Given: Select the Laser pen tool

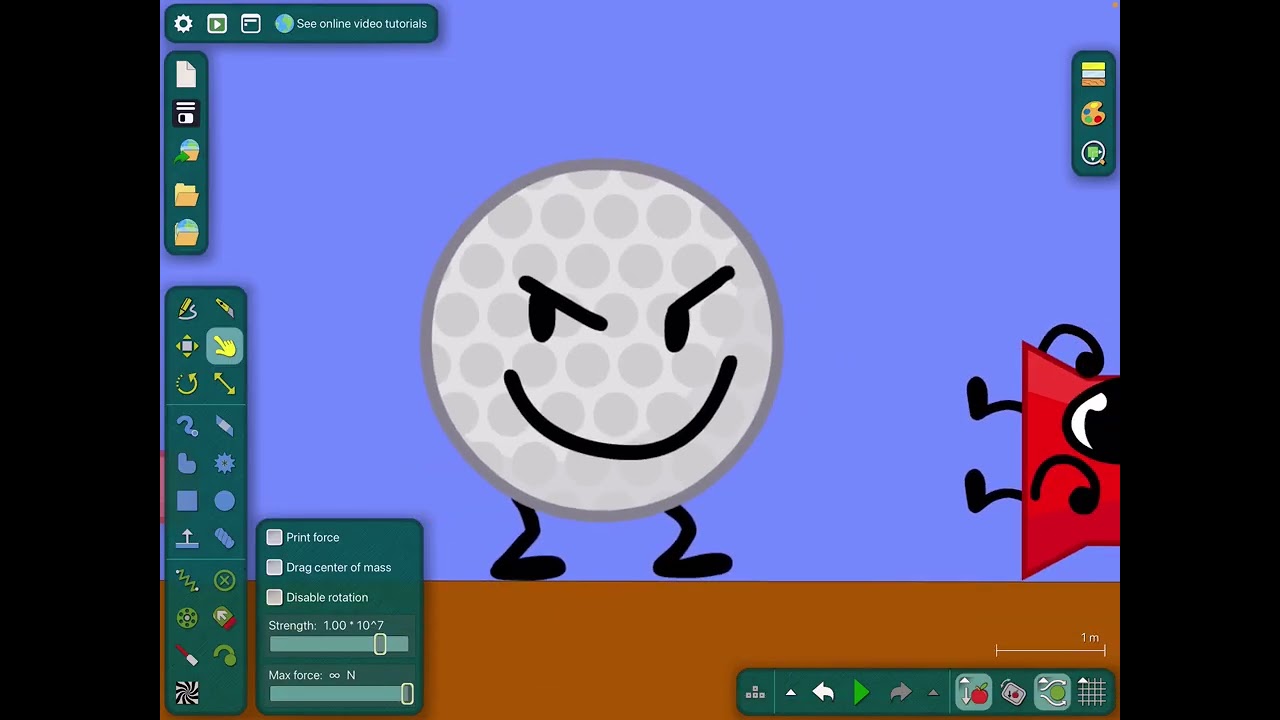Looking at the screenshot, I should (187, 656).
